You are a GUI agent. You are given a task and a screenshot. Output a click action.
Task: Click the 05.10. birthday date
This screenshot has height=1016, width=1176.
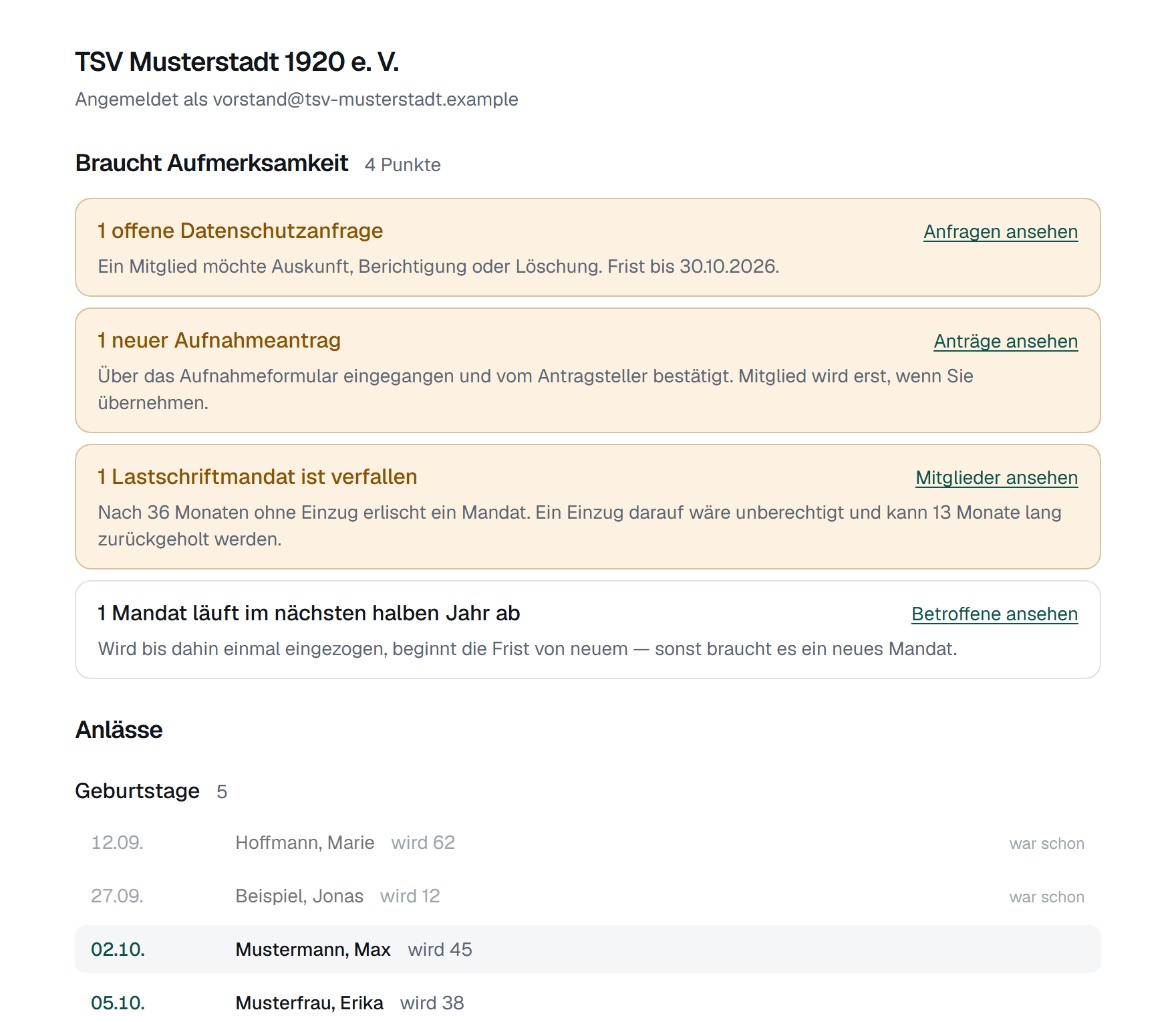pos(118,1003)
